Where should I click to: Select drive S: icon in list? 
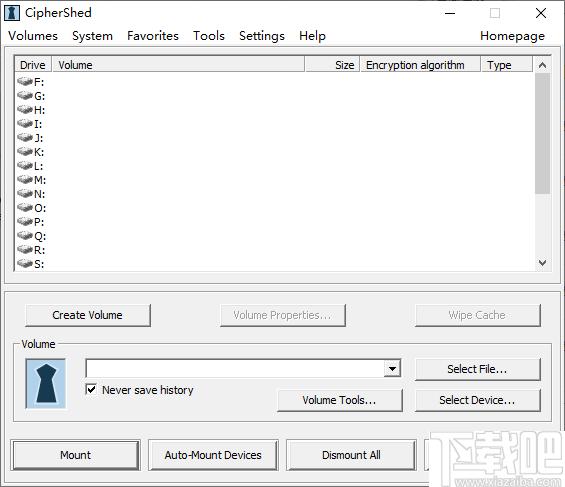pyautogui.click(x=25, y=264)
